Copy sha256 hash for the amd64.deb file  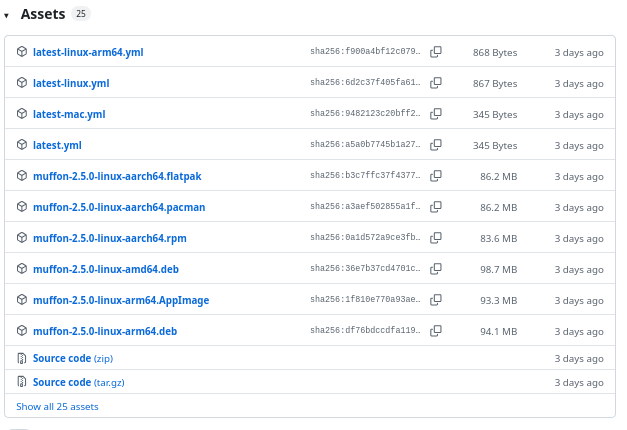point(435,269)
